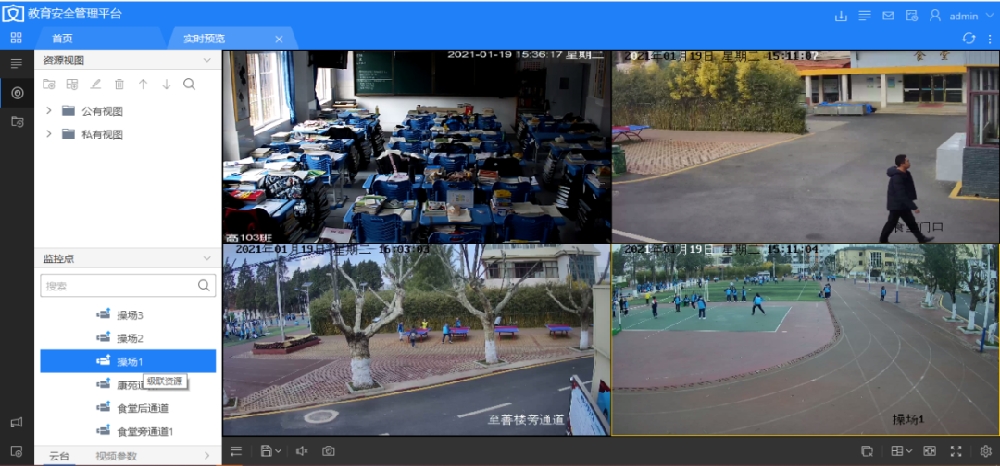Click the delete trash icon

tap(119, 84)
